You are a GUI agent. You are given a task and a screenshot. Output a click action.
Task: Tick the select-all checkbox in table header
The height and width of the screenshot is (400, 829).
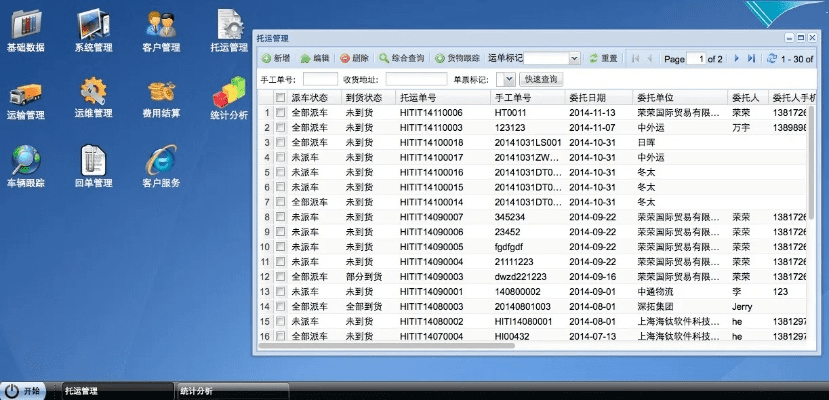281,98
